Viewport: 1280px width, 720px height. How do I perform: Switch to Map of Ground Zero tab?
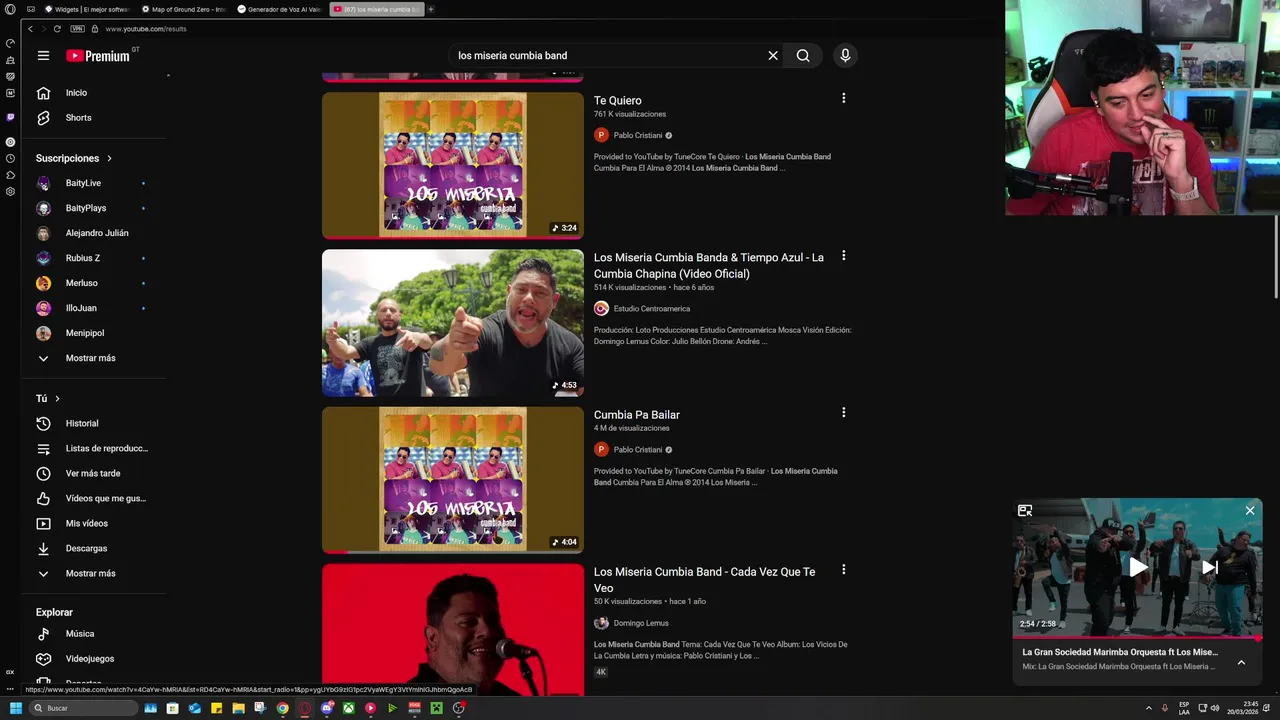click(183, 9)
